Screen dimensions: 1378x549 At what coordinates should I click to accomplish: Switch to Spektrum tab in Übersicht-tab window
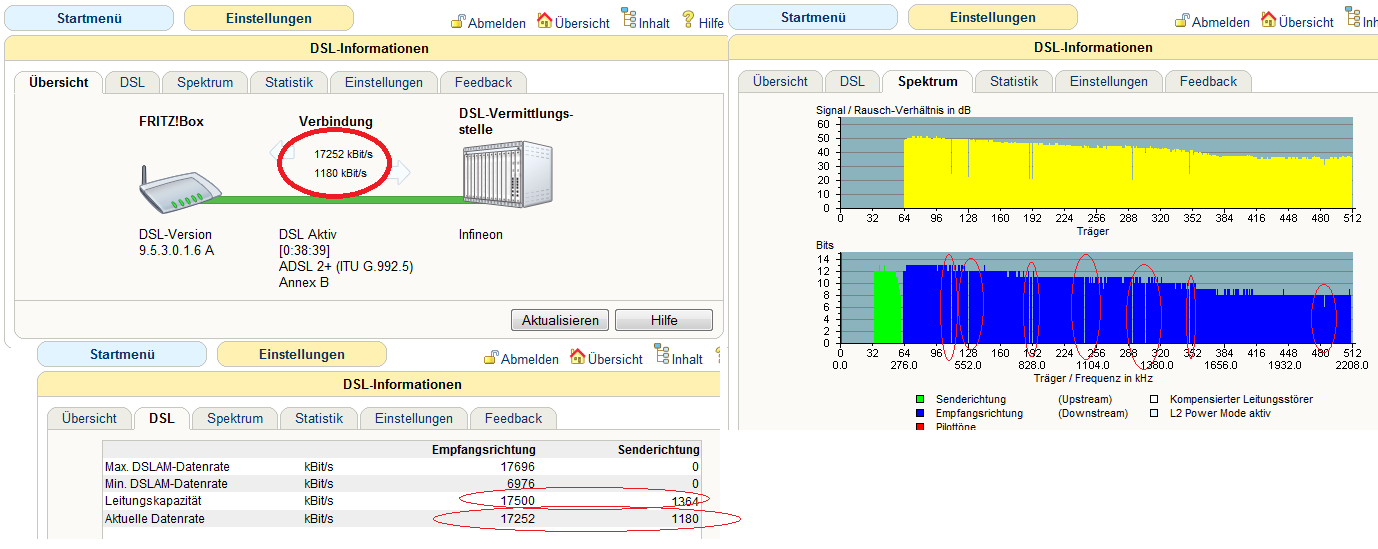pyautogui.click(x=205, y=82)
